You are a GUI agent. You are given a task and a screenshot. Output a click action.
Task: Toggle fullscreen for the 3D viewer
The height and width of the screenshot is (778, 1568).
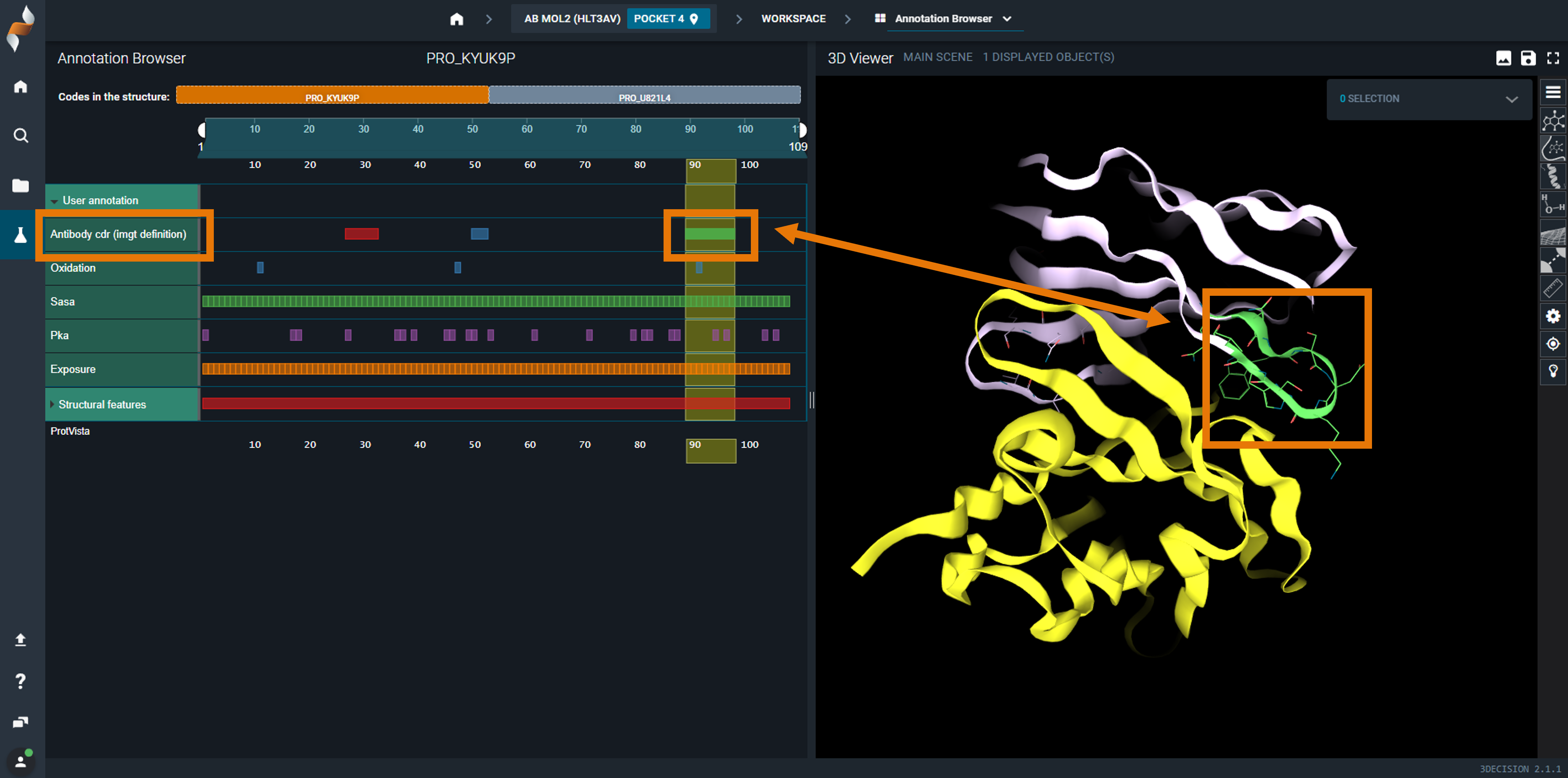pyautogui.click(x=1553, y=58)
